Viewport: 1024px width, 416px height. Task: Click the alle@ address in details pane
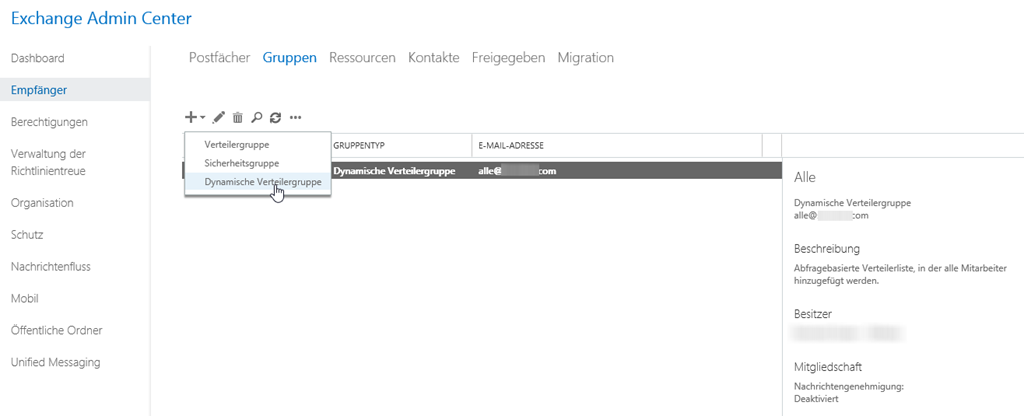tap(831, 216)
